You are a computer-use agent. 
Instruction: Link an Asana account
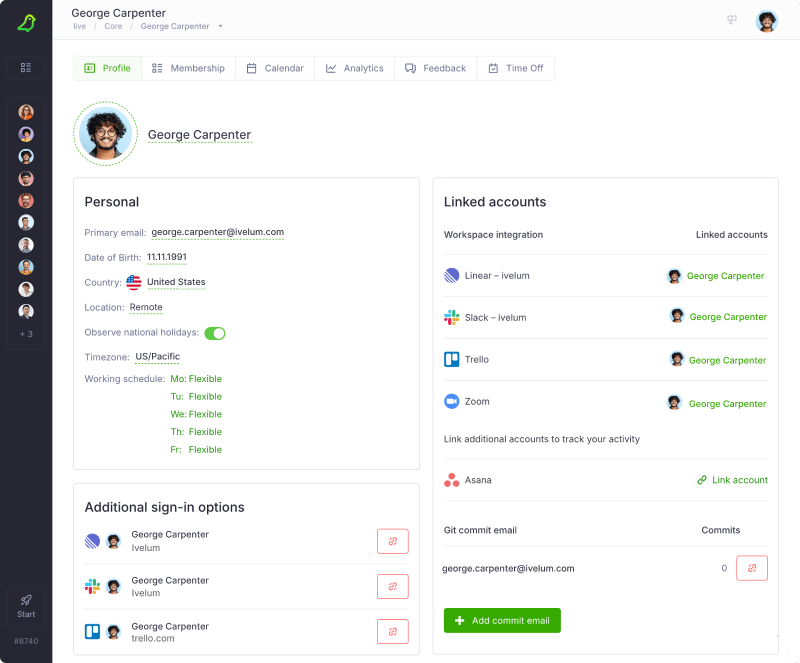(x=733, y=480)
